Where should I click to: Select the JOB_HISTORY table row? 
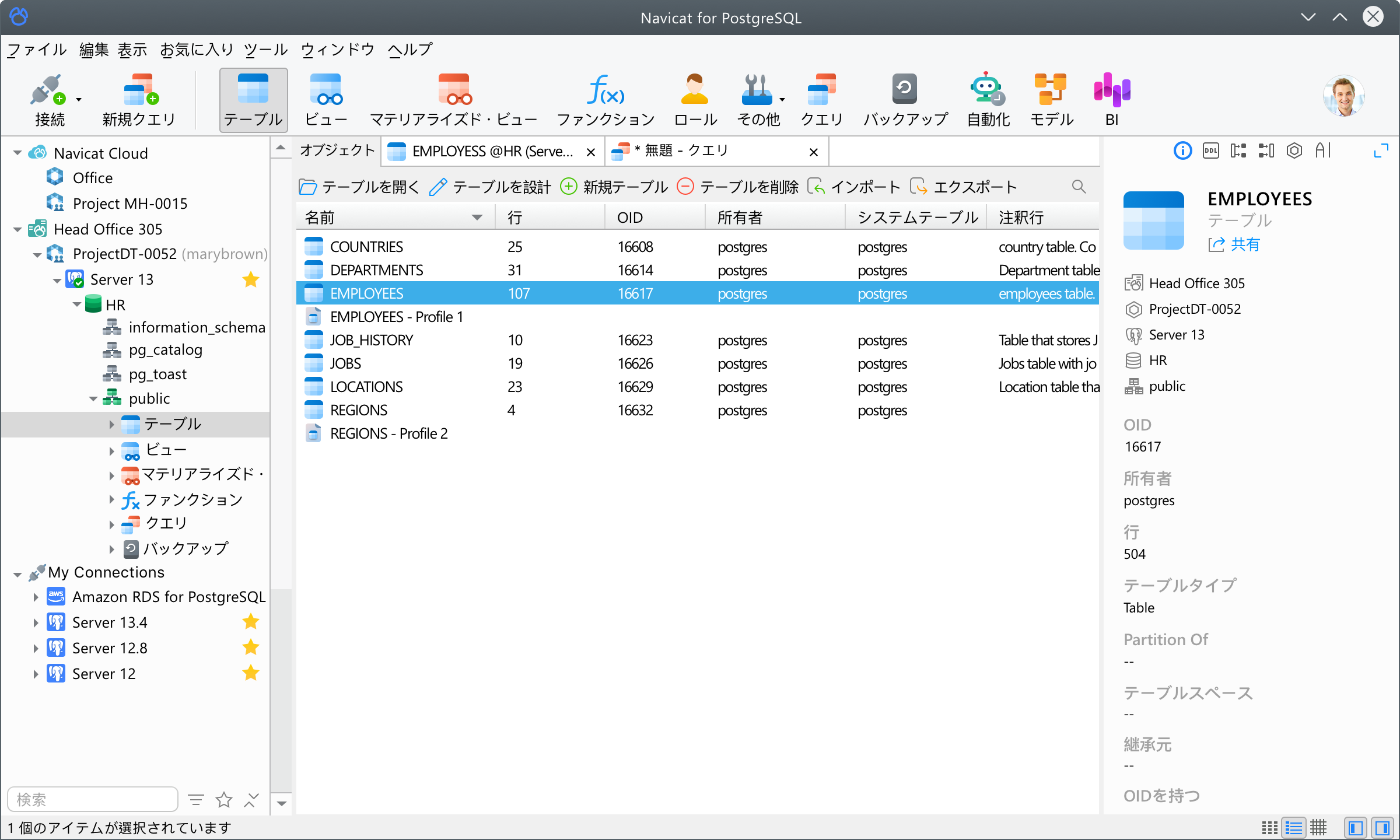pos(698,340)
